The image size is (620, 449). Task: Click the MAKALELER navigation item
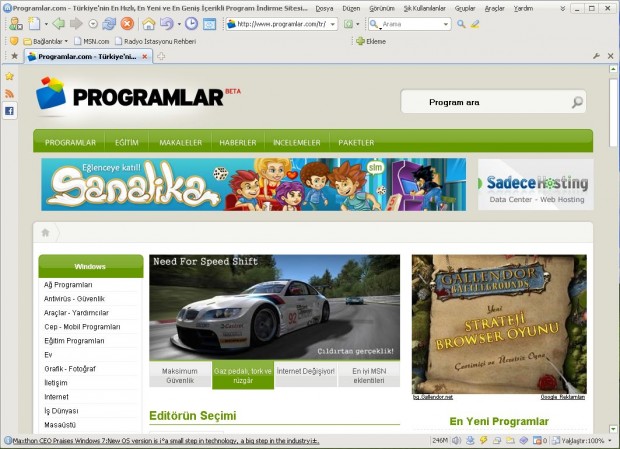tap(180, 143)
